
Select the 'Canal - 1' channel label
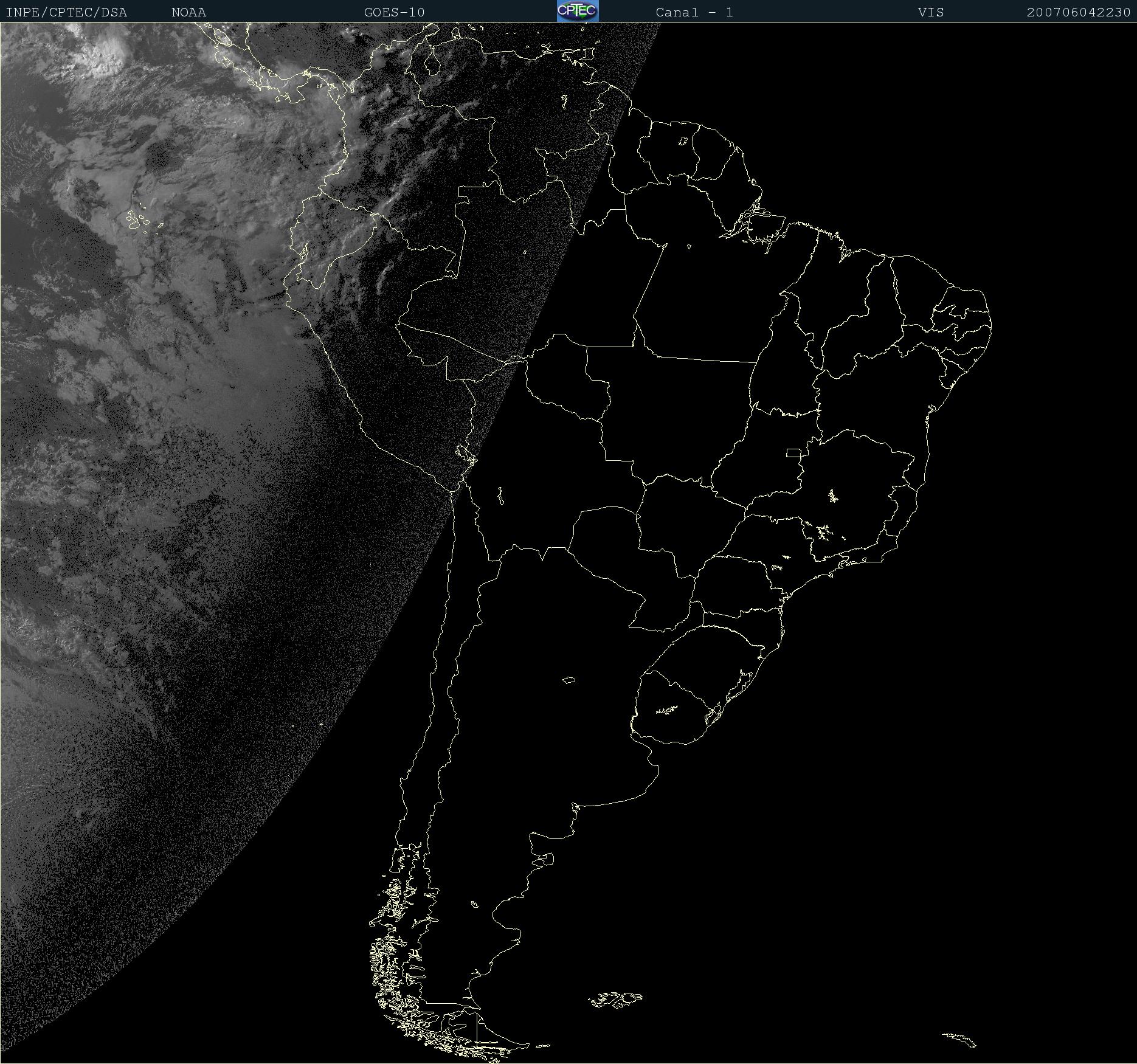[694, 12]
